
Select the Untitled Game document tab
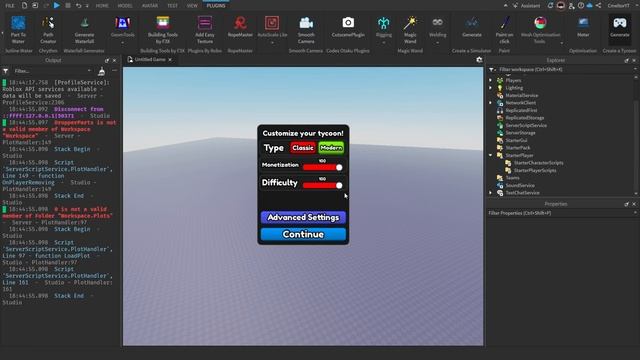tap(149, 60)
